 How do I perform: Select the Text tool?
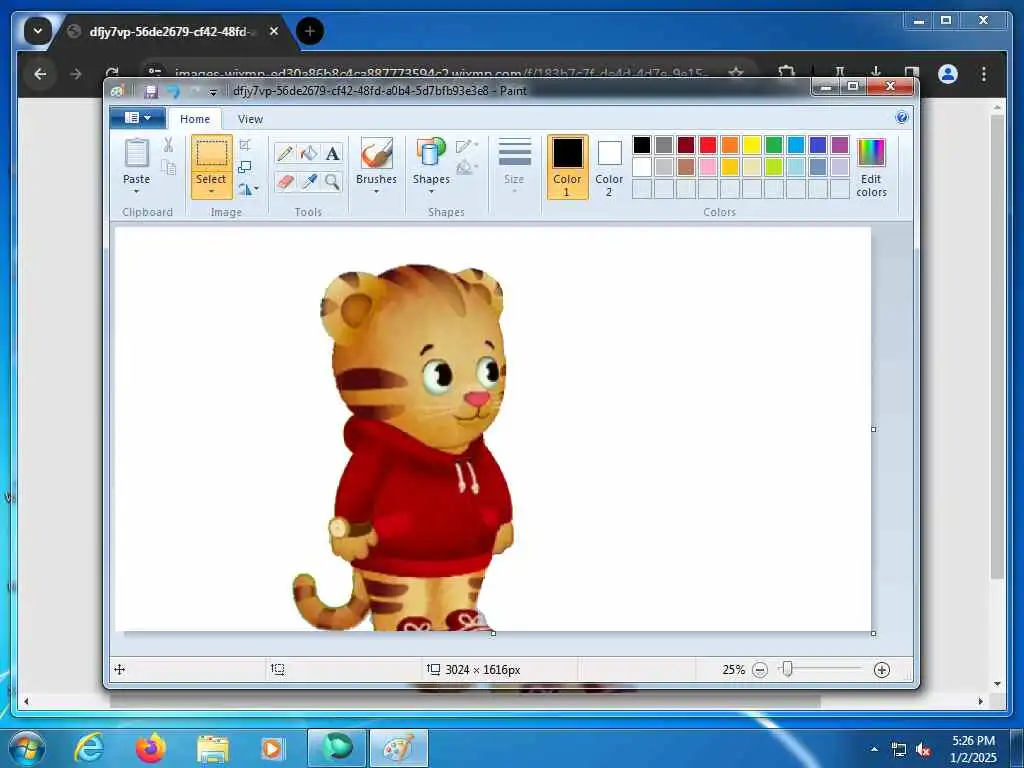coord(332,153)
